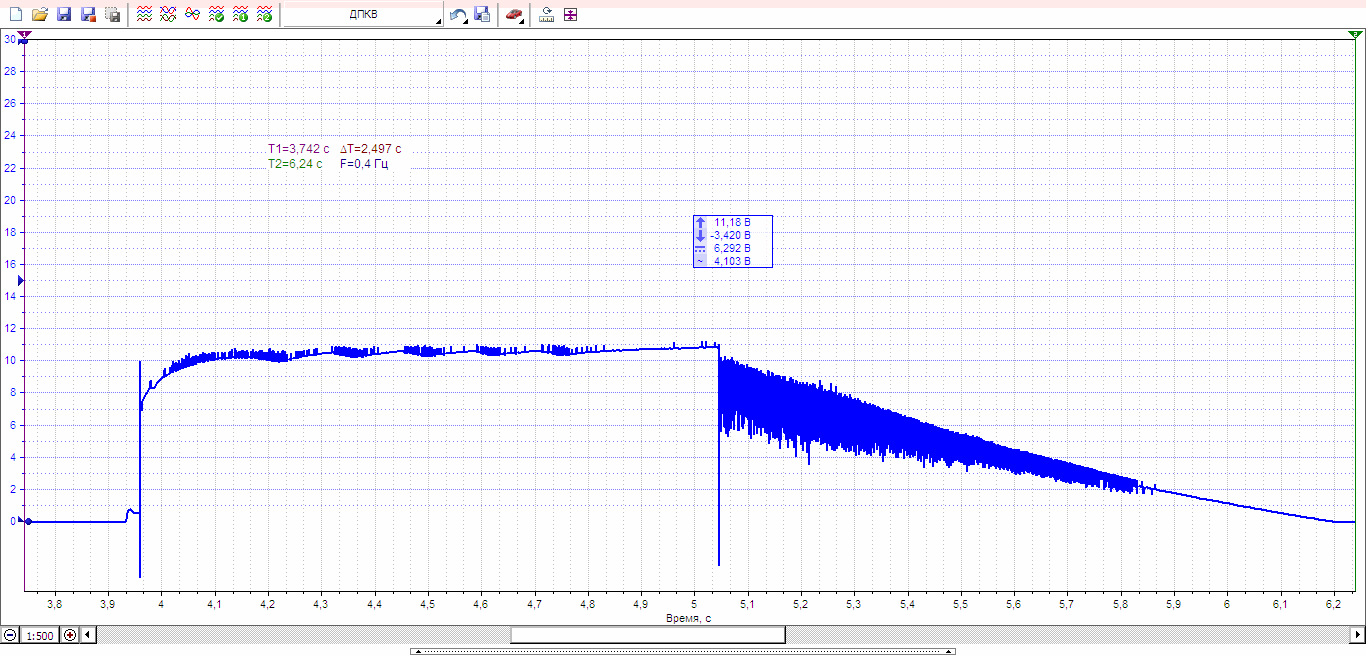Click the -3,420 В minimum voltage value
The height and width of the screenshot is (656, 1366).
[730, 235]
